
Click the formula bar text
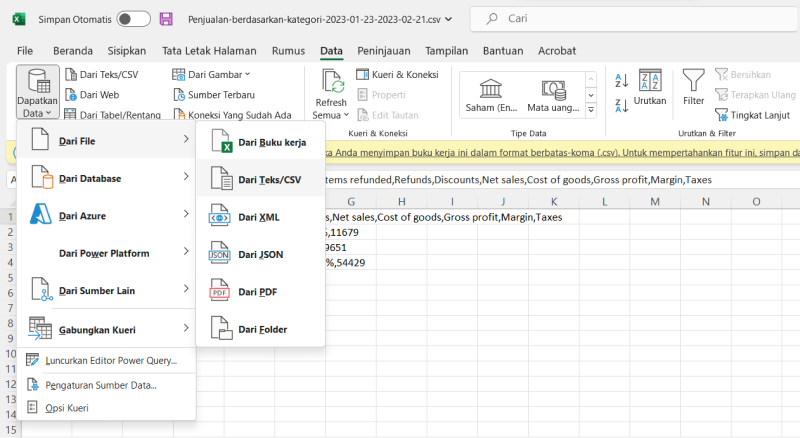tap(518, 180)
